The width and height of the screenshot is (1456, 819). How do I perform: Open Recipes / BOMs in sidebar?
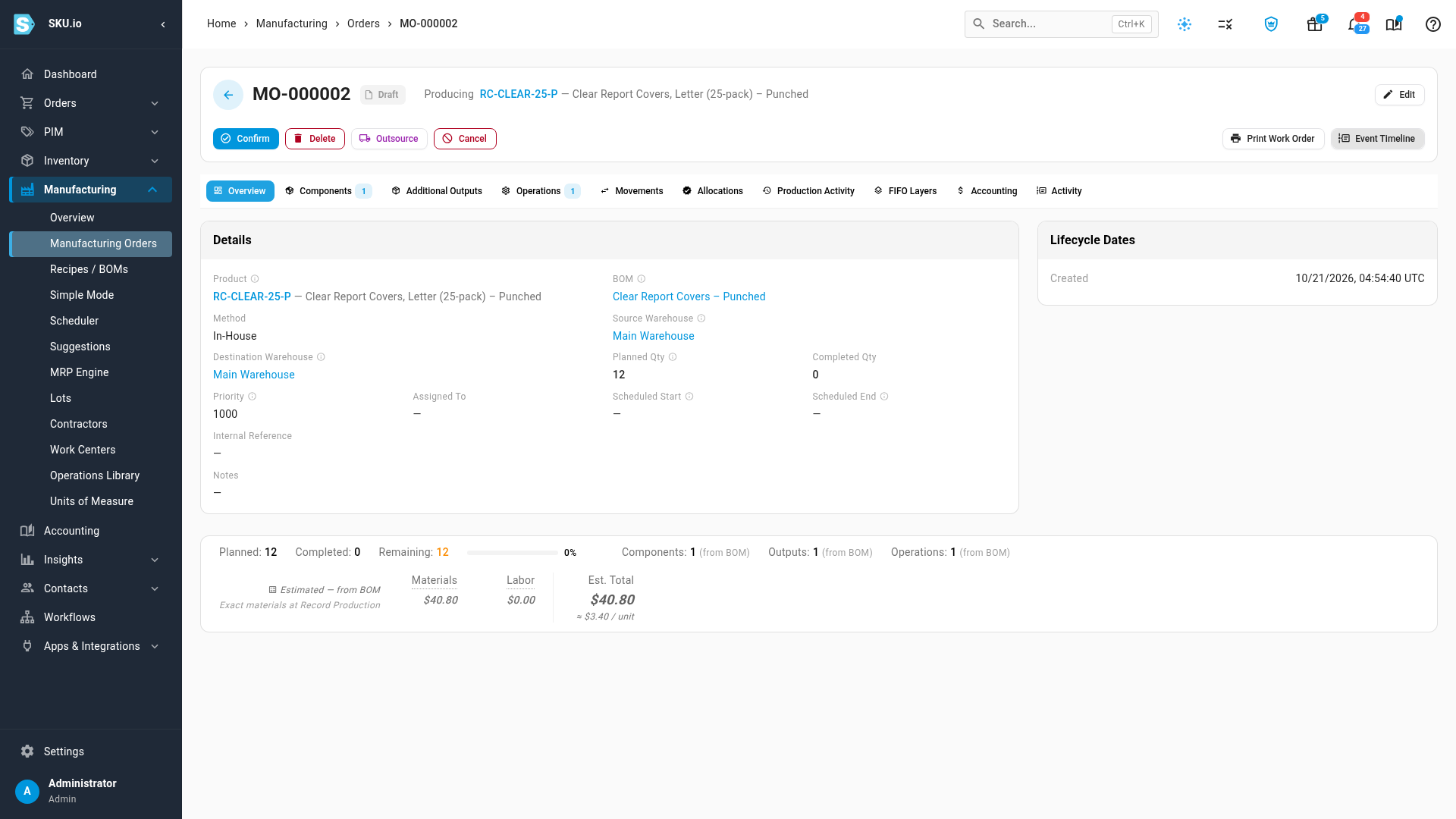(91, 269)
